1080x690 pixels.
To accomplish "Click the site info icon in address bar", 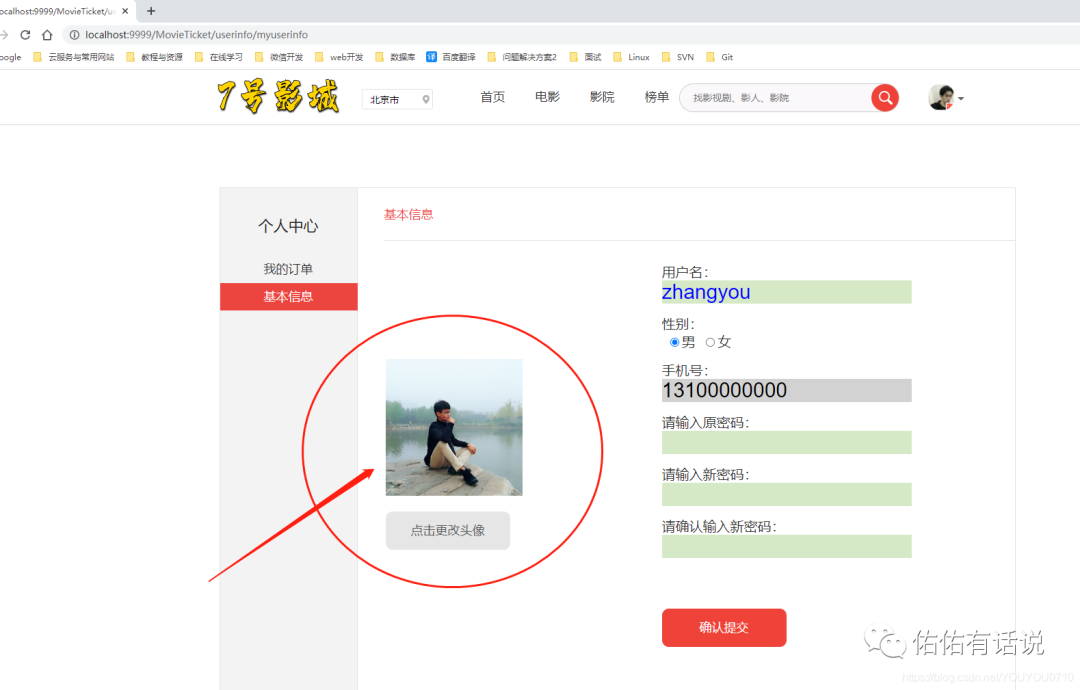I will 74,34.
